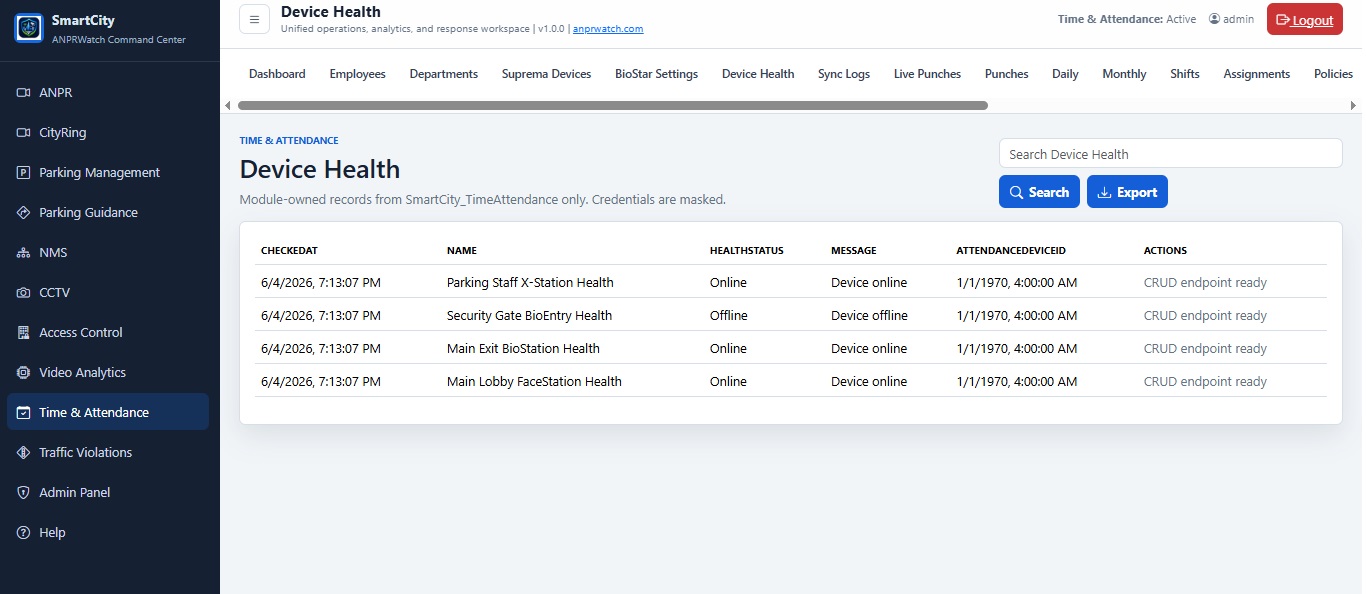Click the red Logout button

coord(1304,20)
